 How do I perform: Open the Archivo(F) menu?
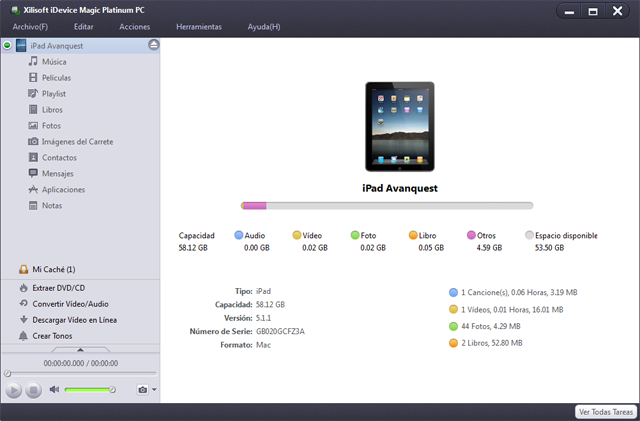pyautogui.click(x=30, y=27)
